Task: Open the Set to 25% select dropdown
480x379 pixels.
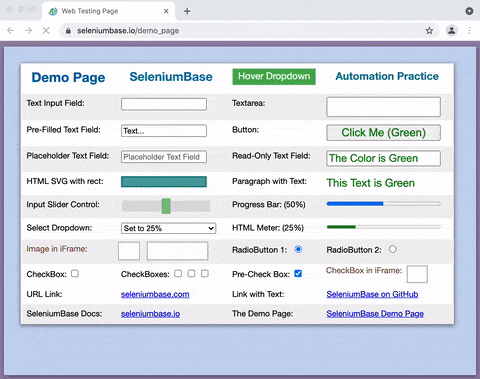Action: pyautogui.click(x=168, y=228)
